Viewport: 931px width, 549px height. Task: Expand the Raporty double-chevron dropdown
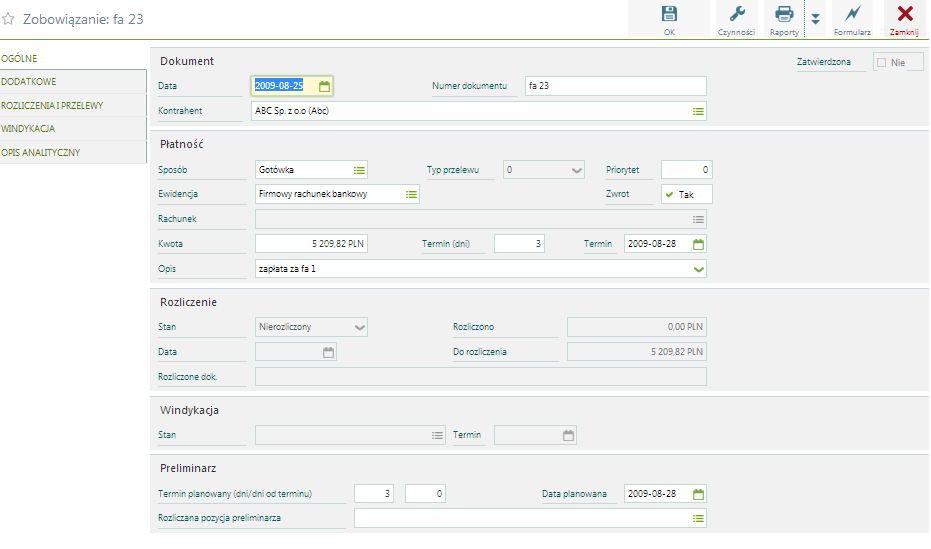tap(815, 20)
